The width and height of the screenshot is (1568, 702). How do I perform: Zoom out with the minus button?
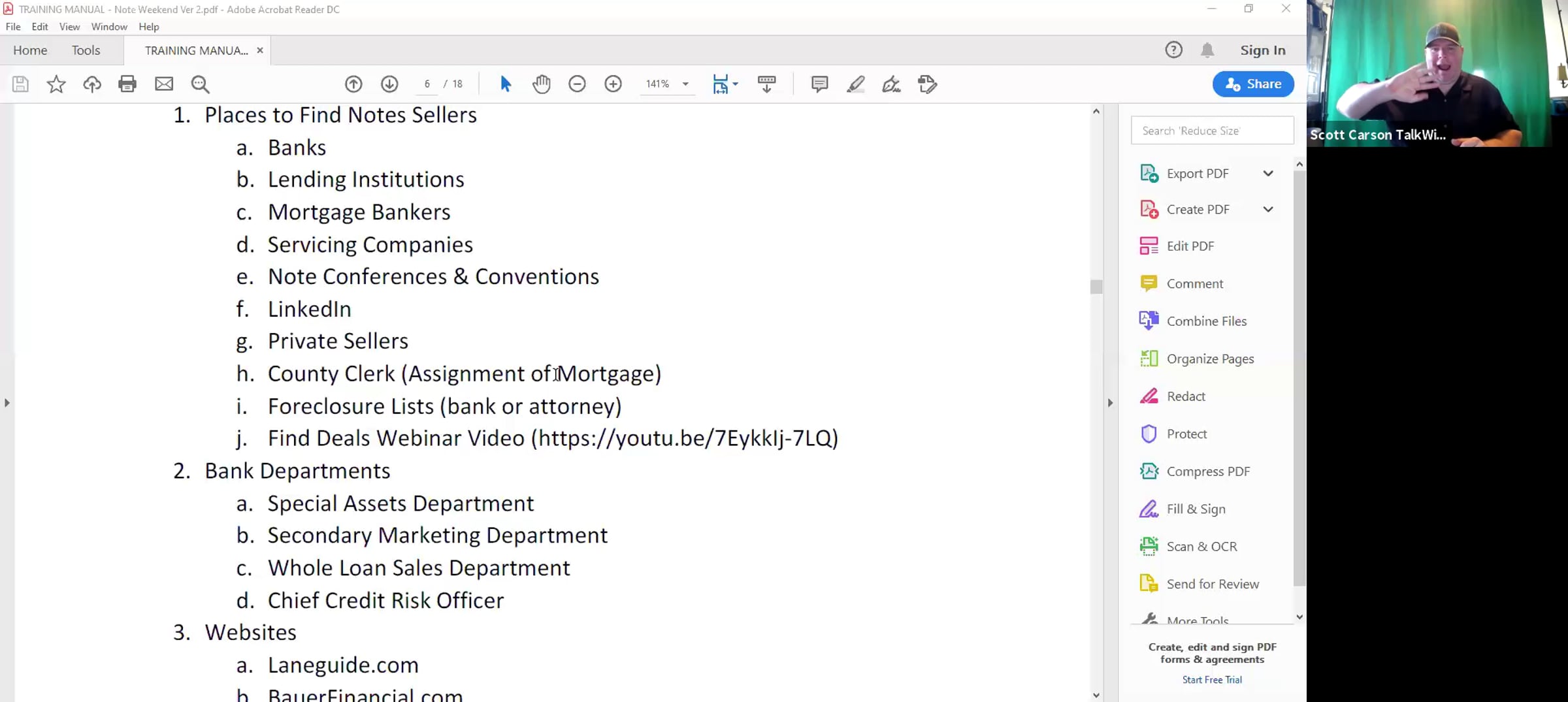(x=577, y=84)
